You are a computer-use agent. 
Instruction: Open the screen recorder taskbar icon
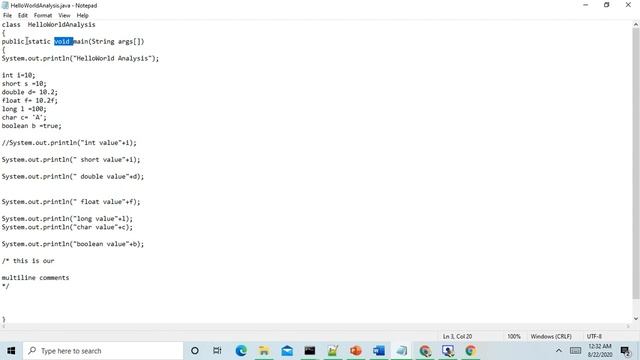click(x=448, y=351)
